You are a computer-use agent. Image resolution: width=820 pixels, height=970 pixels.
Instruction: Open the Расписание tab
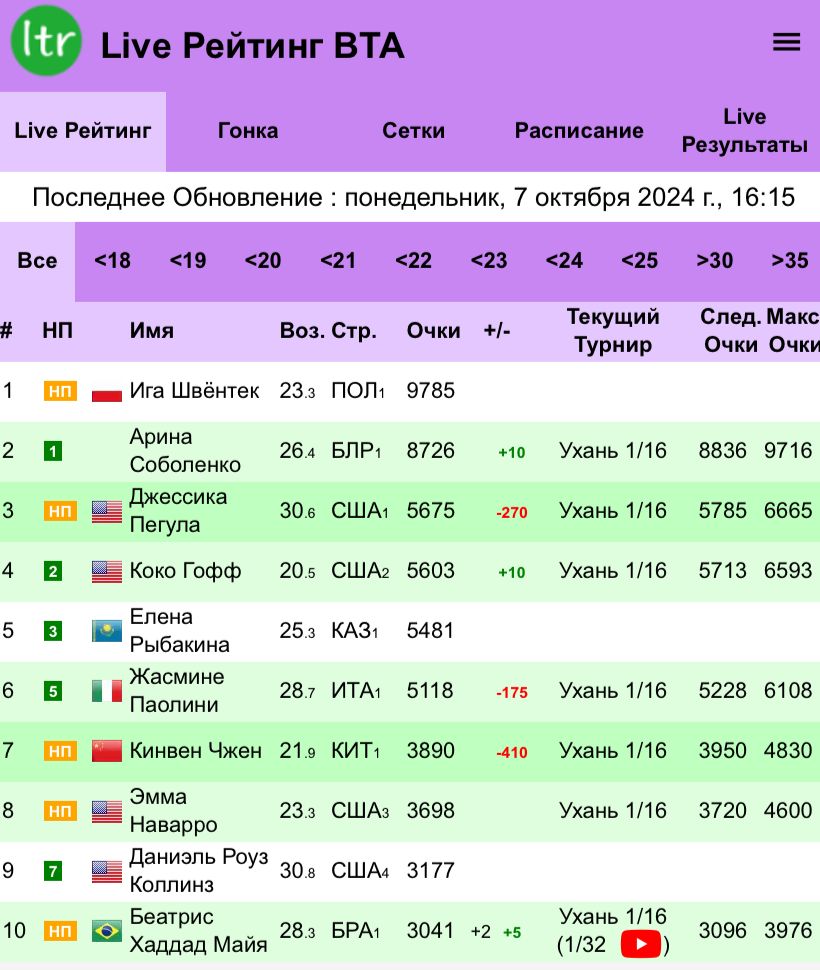pyautogui.click(x=579, y=131)
